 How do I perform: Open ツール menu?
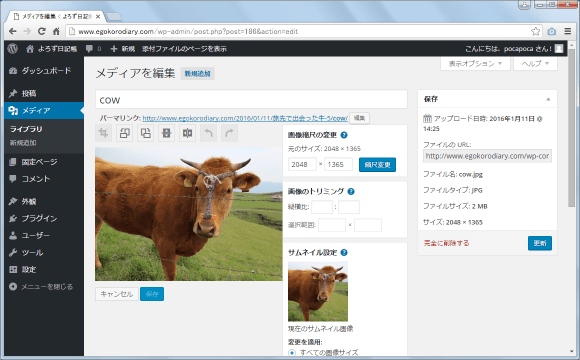[x=44, y=252]
